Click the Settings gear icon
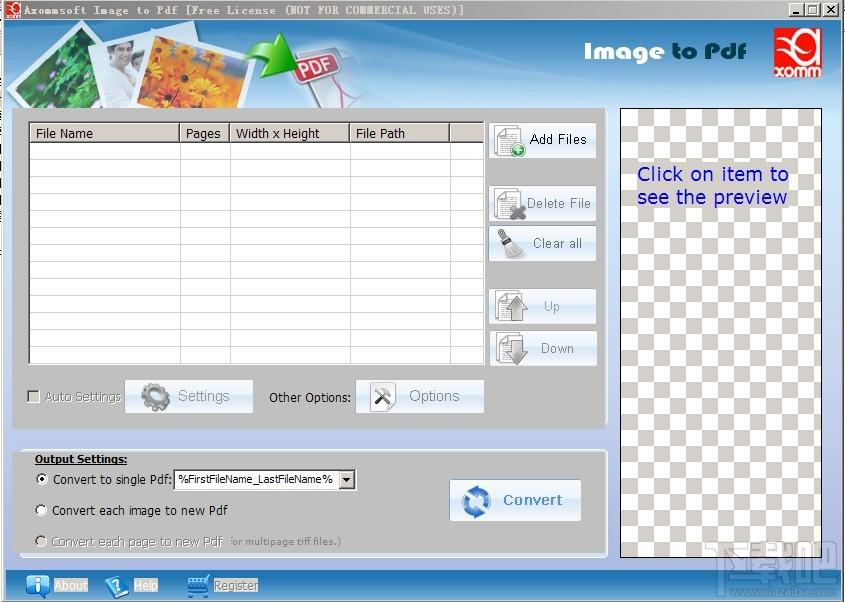The image size is (845, 602). 155,397
